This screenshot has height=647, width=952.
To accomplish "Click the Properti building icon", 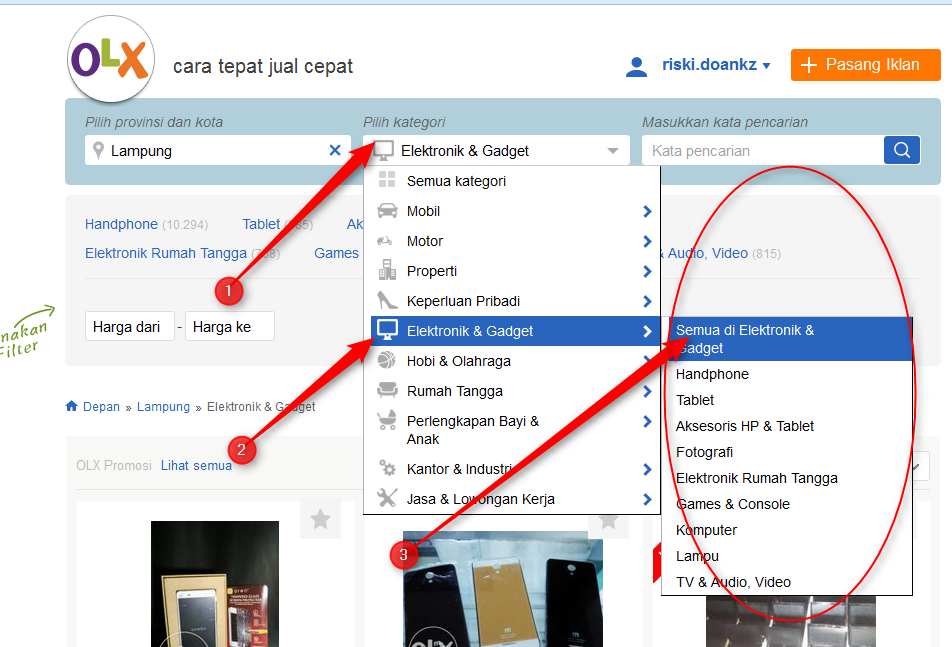I will 387,269.
